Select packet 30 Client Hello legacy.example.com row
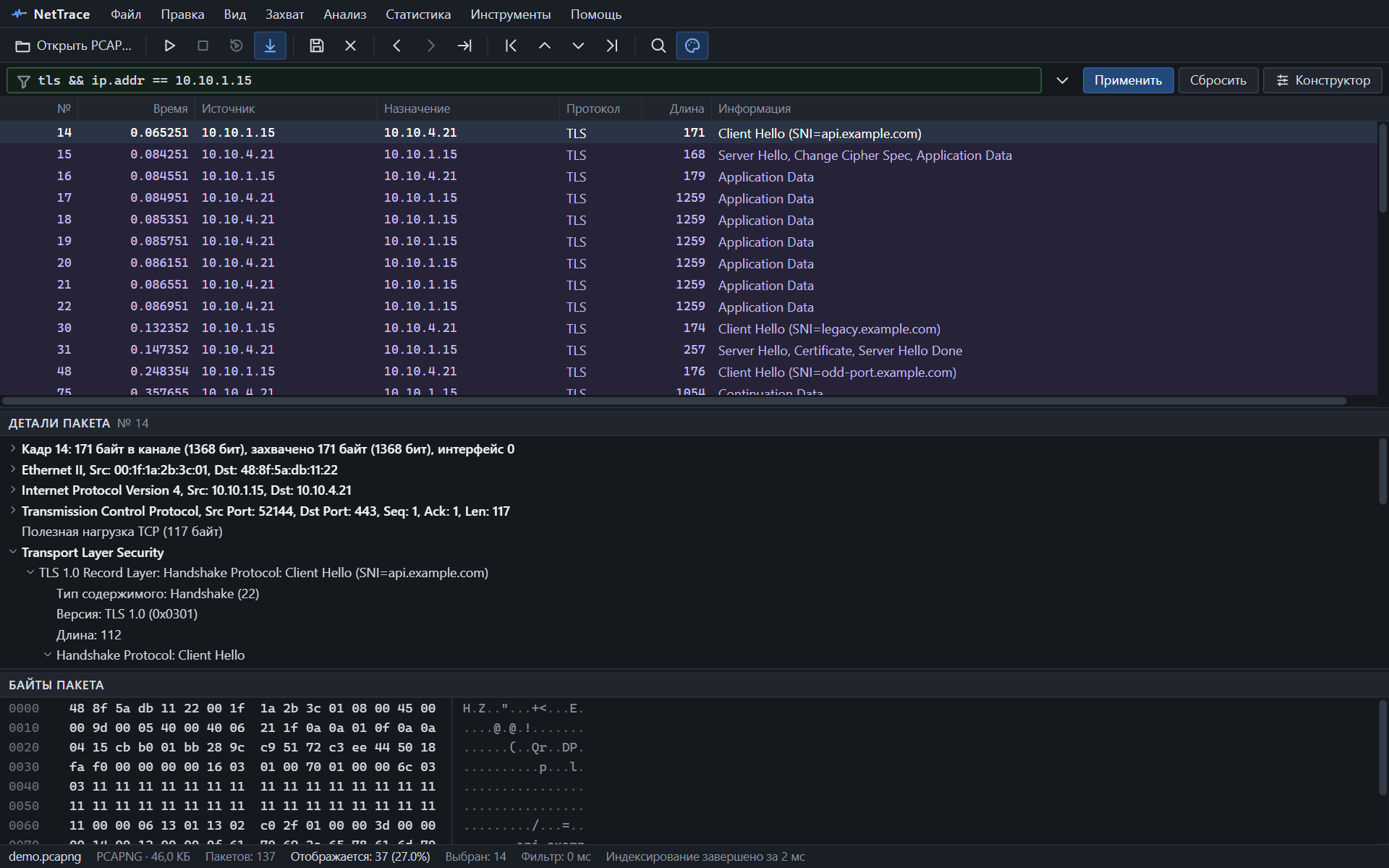This screenshot has height=868, width=1389. click(688, 328)
